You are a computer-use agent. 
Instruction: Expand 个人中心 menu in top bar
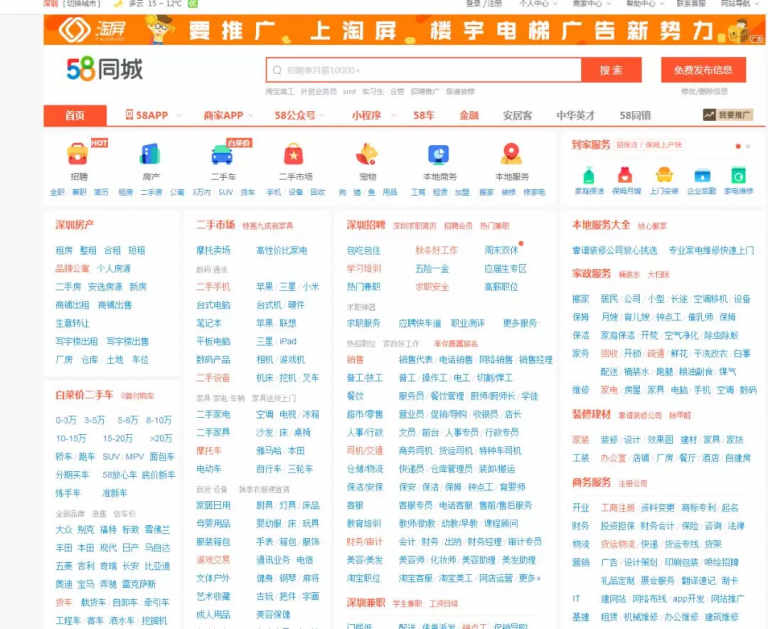click(538, 3)
